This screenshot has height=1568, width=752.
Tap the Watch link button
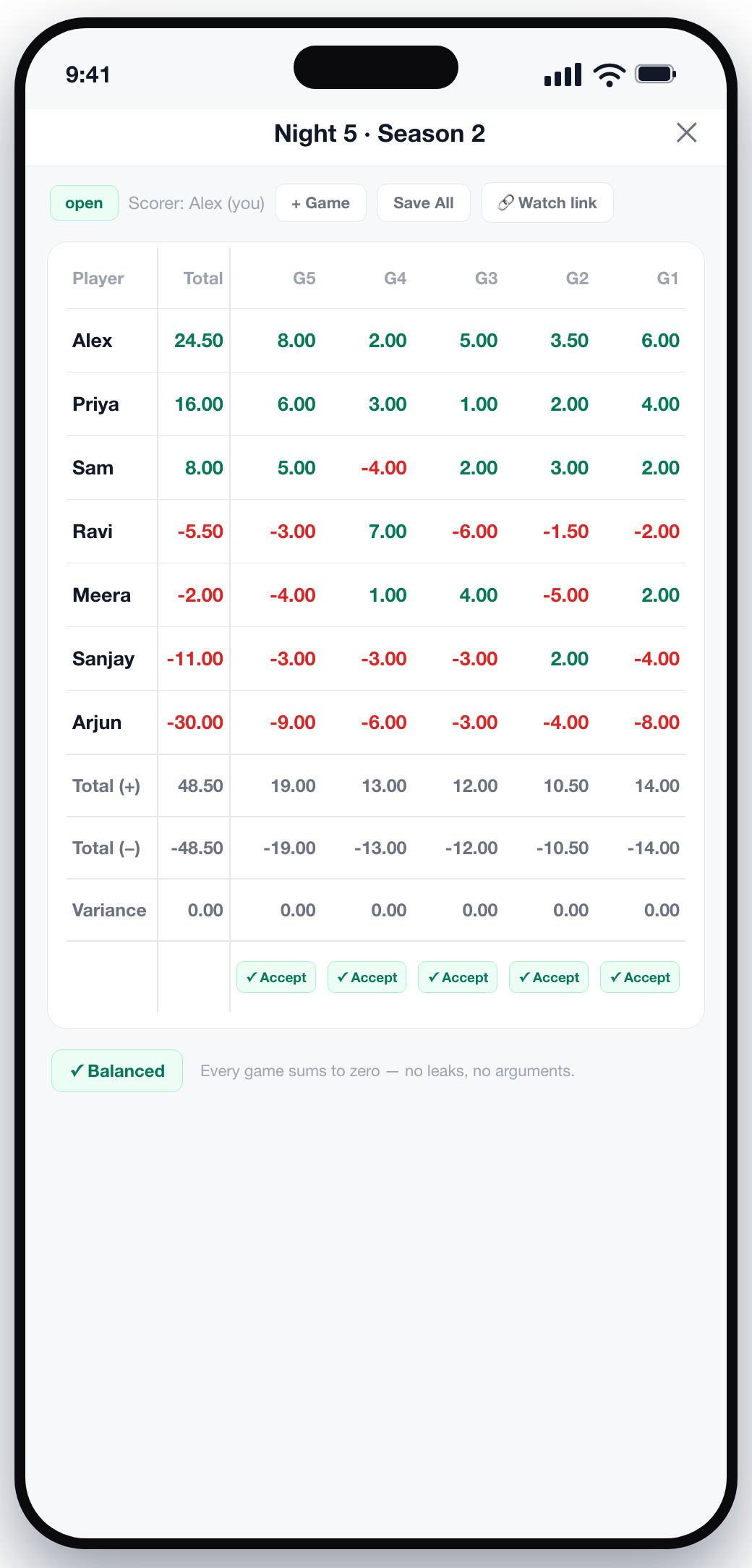(547, 203)
